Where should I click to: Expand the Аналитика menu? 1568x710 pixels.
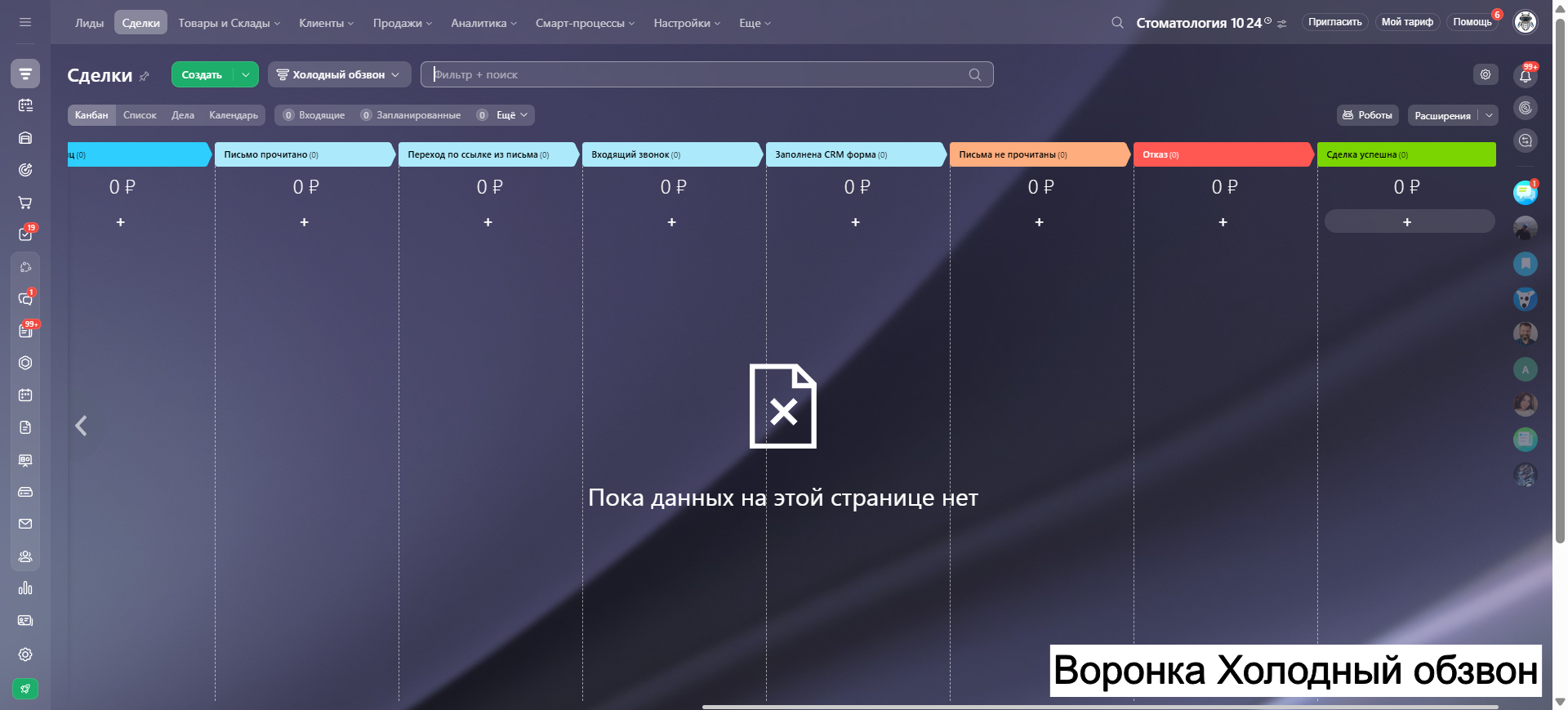(x=484, y=23)
